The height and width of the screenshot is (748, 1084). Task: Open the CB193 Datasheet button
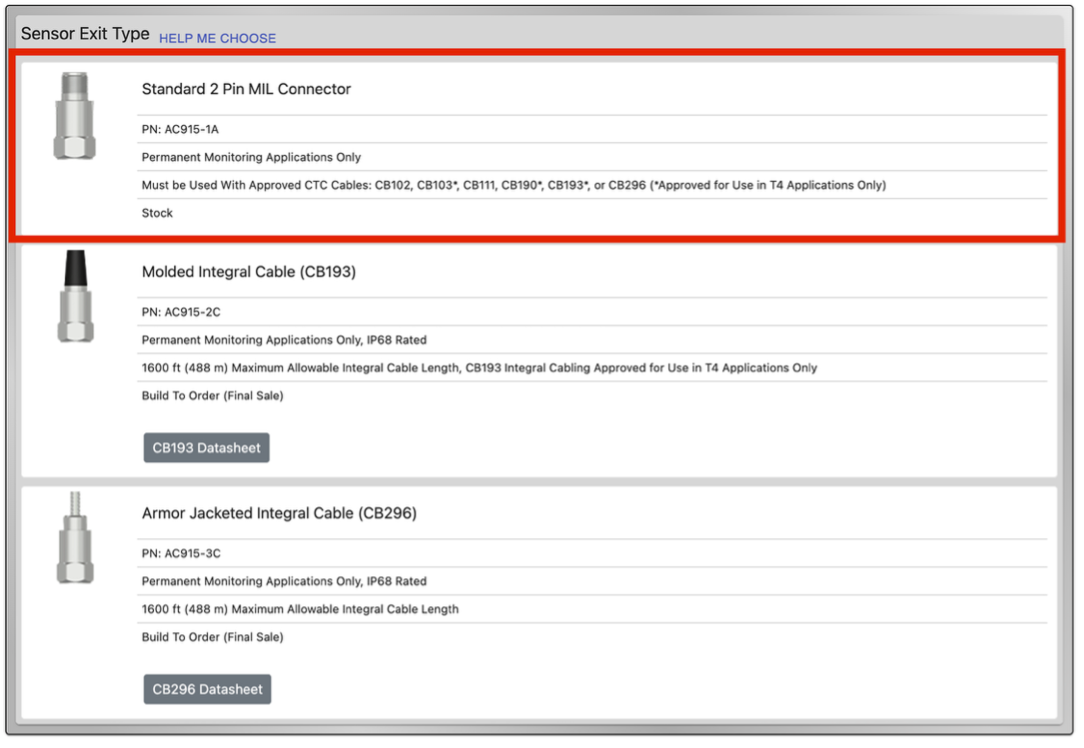(x=206, y=448)
